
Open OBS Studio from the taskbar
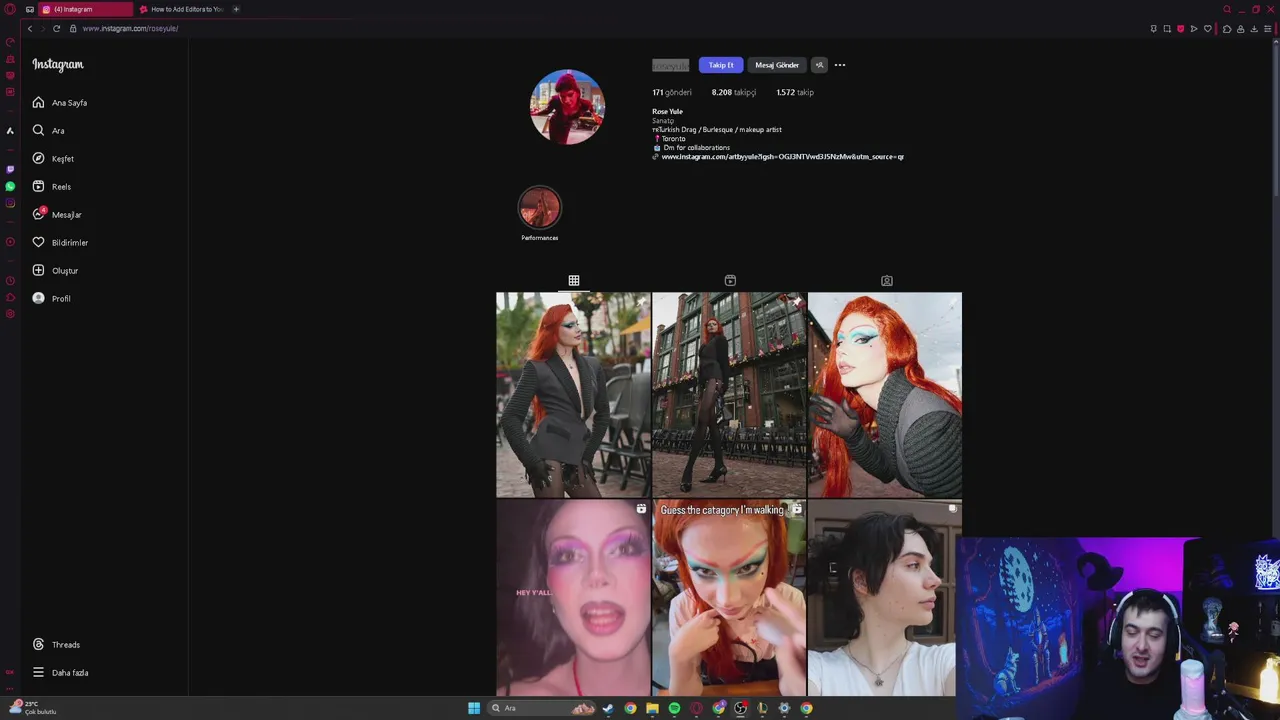pos(740,708)
